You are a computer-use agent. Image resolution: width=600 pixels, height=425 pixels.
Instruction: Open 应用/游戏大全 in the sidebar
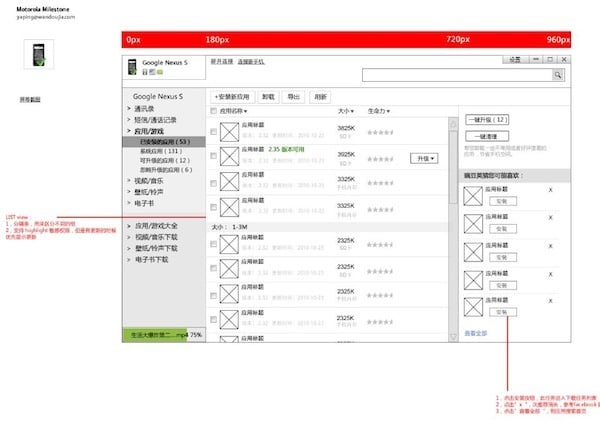tap(156, 226)
